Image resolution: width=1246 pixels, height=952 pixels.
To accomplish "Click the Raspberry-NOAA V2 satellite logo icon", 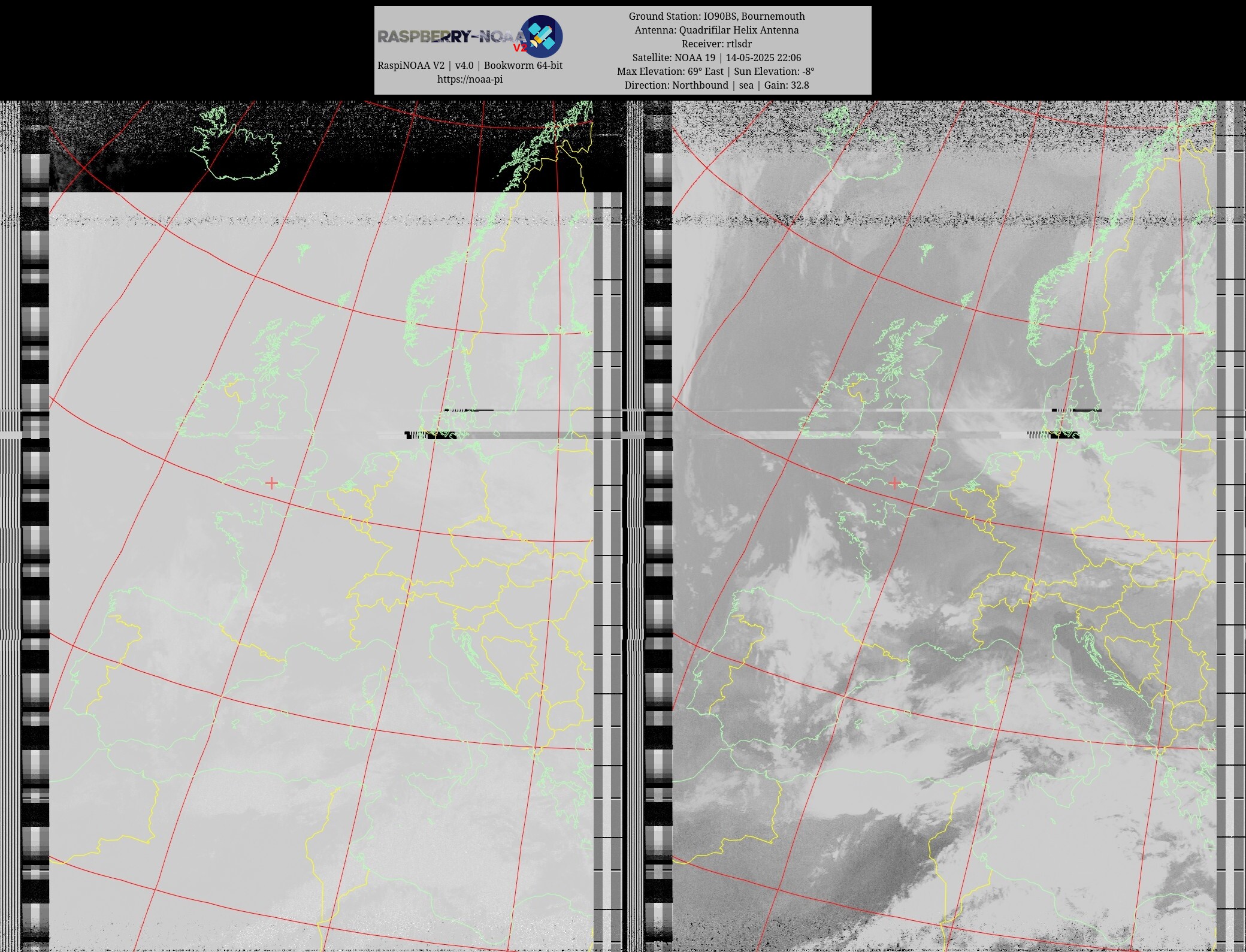I will [x=541, y=36].
